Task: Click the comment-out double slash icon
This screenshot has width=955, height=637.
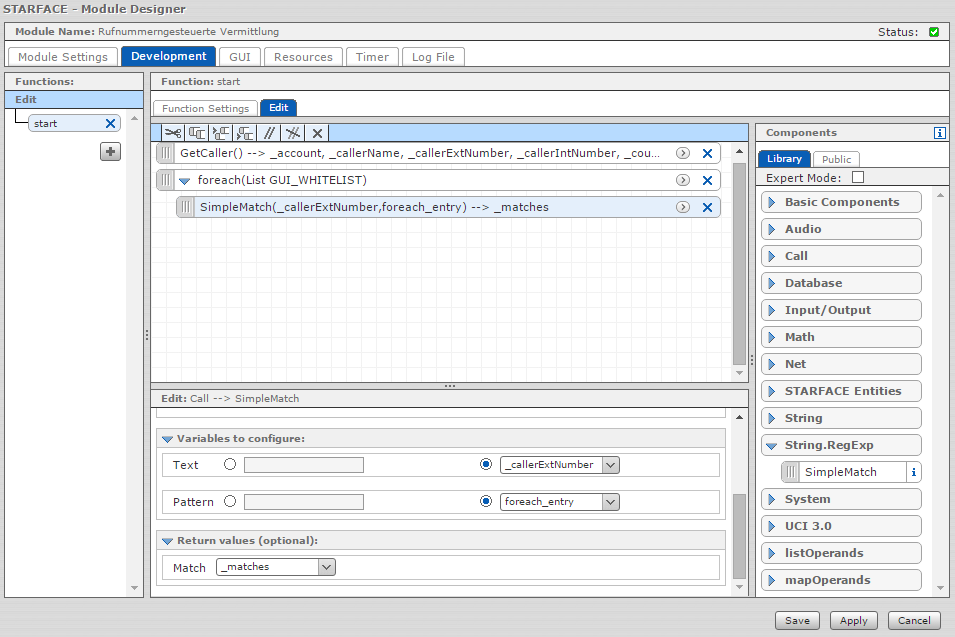Action: click(x=269, y=133)
